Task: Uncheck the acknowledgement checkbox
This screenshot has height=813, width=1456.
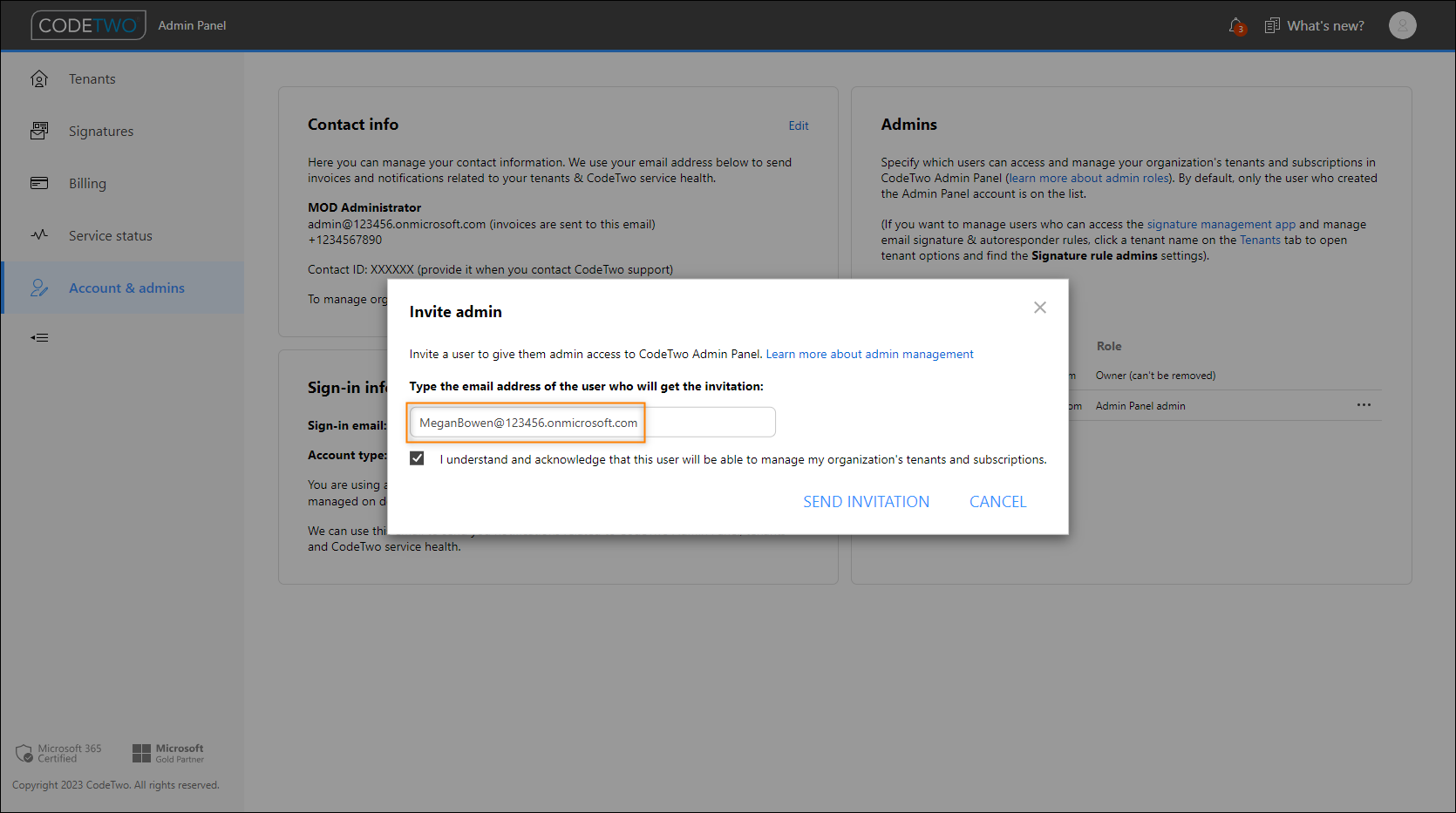Action: [x=417, y=458]
